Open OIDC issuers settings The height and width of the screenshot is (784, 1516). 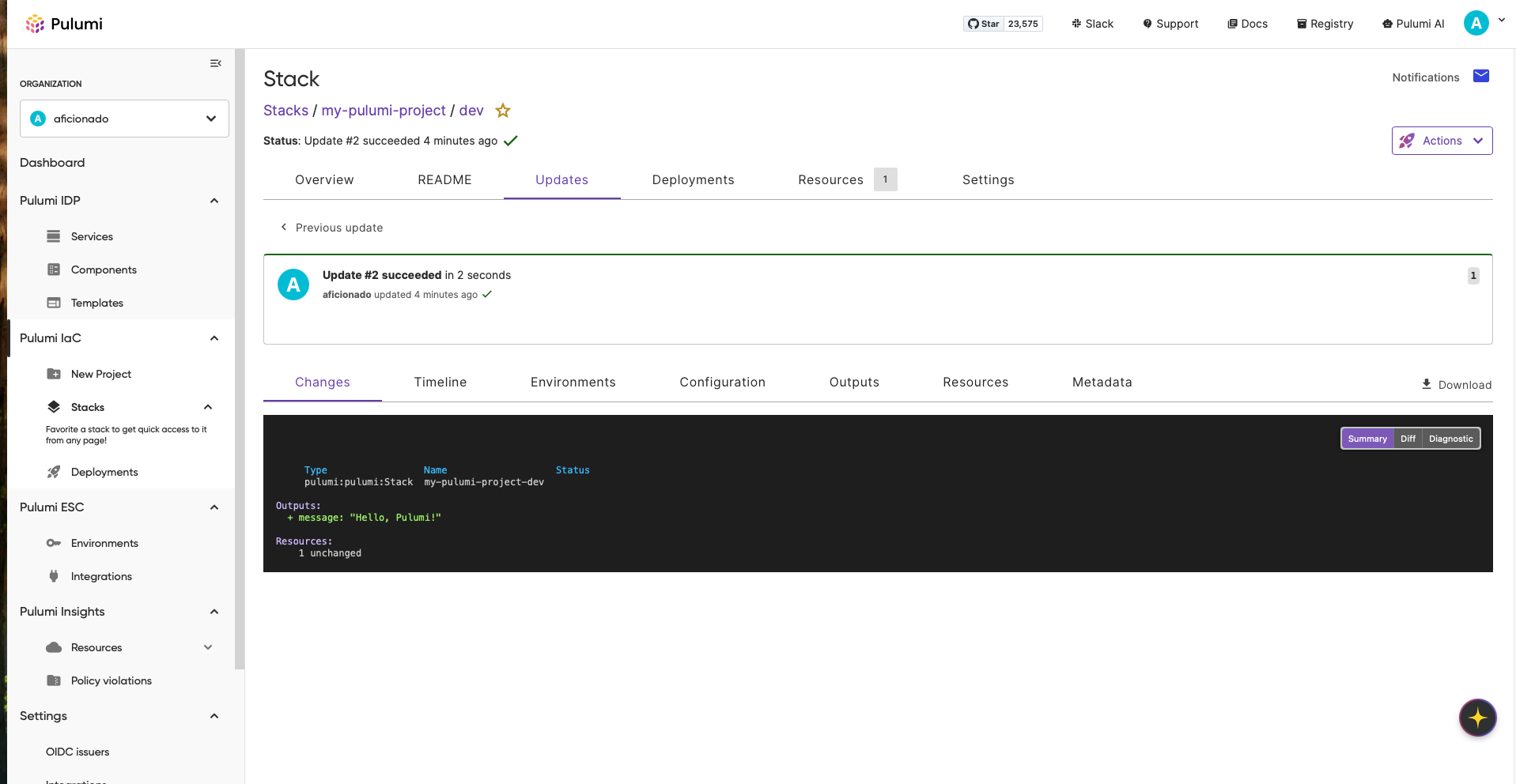click(x=78, y=752)
